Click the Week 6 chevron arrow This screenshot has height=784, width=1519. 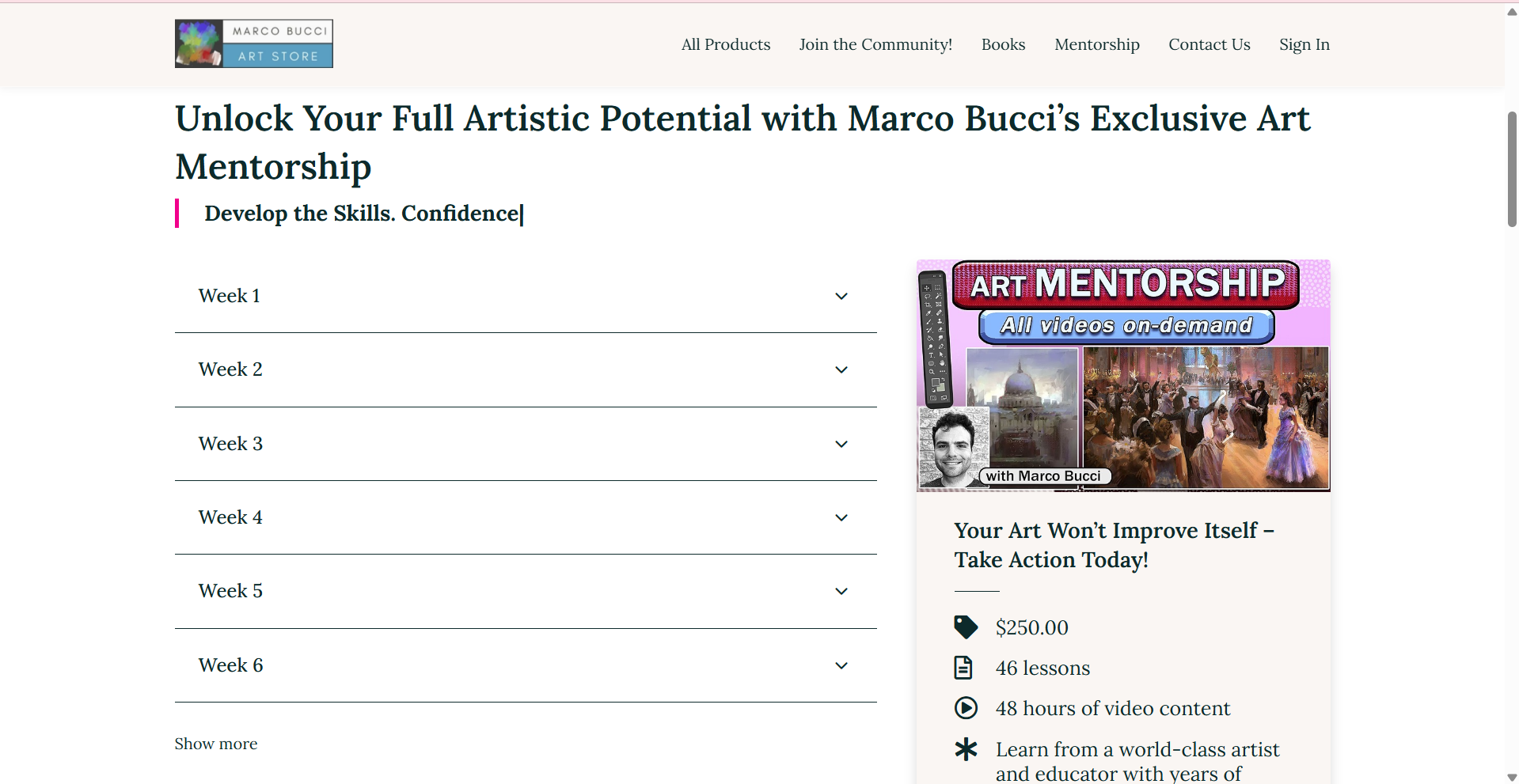click(x=841, y=665)
